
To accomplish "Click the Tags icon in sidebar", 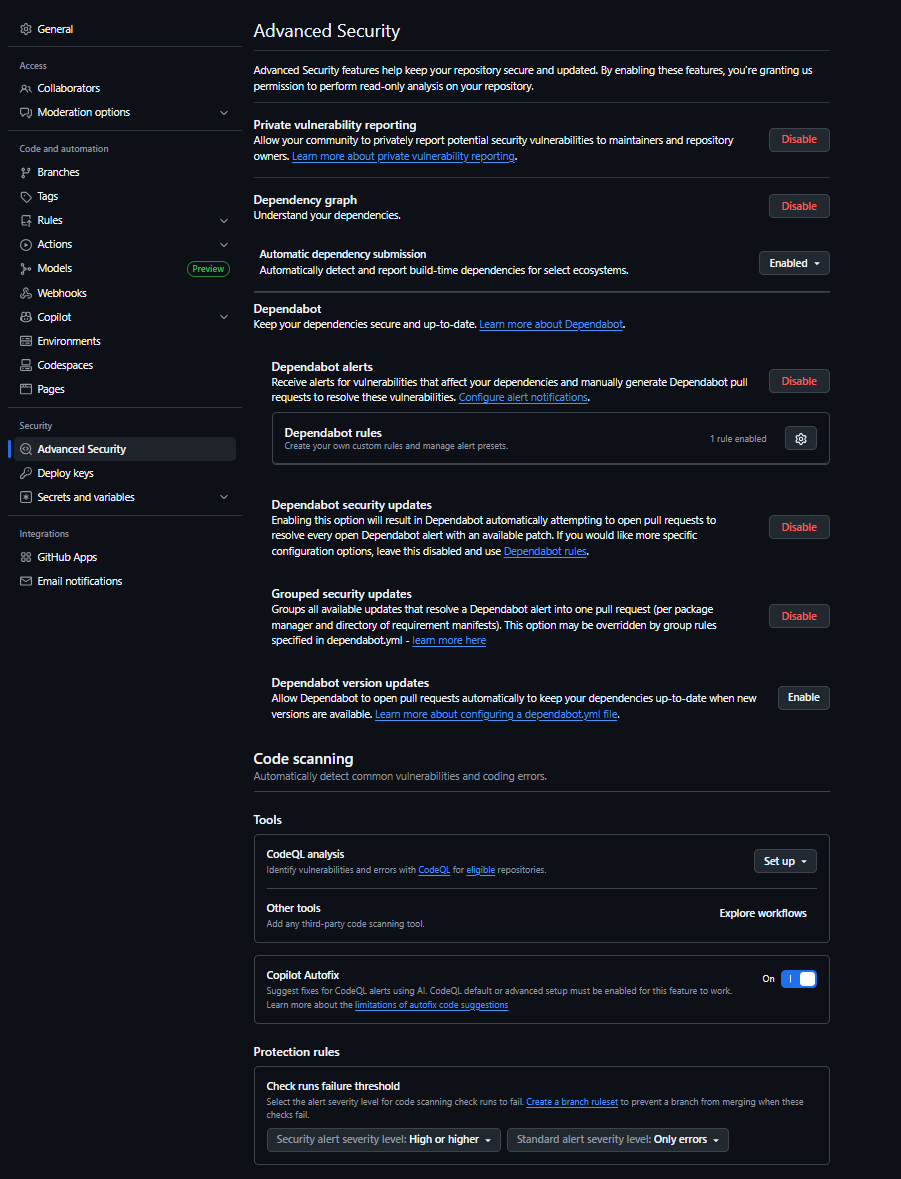I will [26, 196].
